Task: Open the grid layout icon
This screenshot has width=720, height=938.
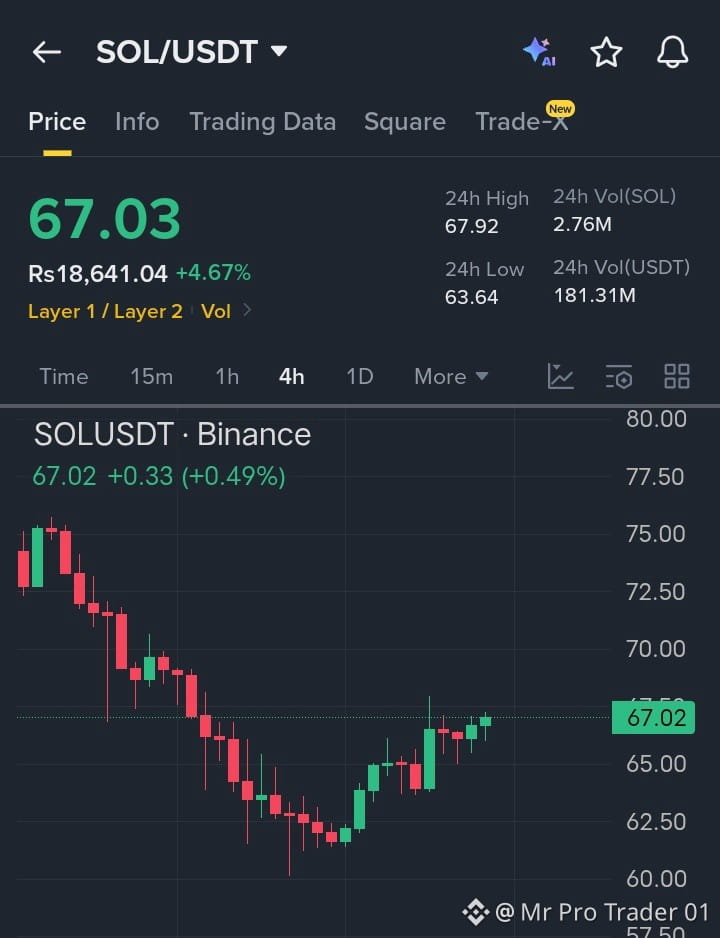Action: (677, 377)
